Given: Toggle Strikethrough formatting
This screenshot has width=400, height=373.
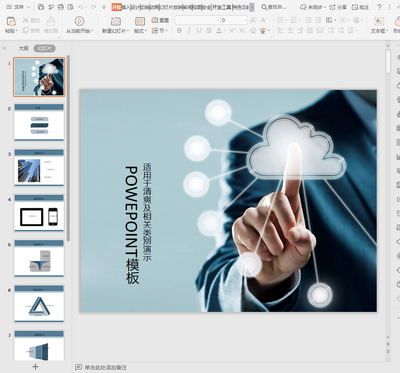Looking at the screenshot, I should (x=209, y=31).
